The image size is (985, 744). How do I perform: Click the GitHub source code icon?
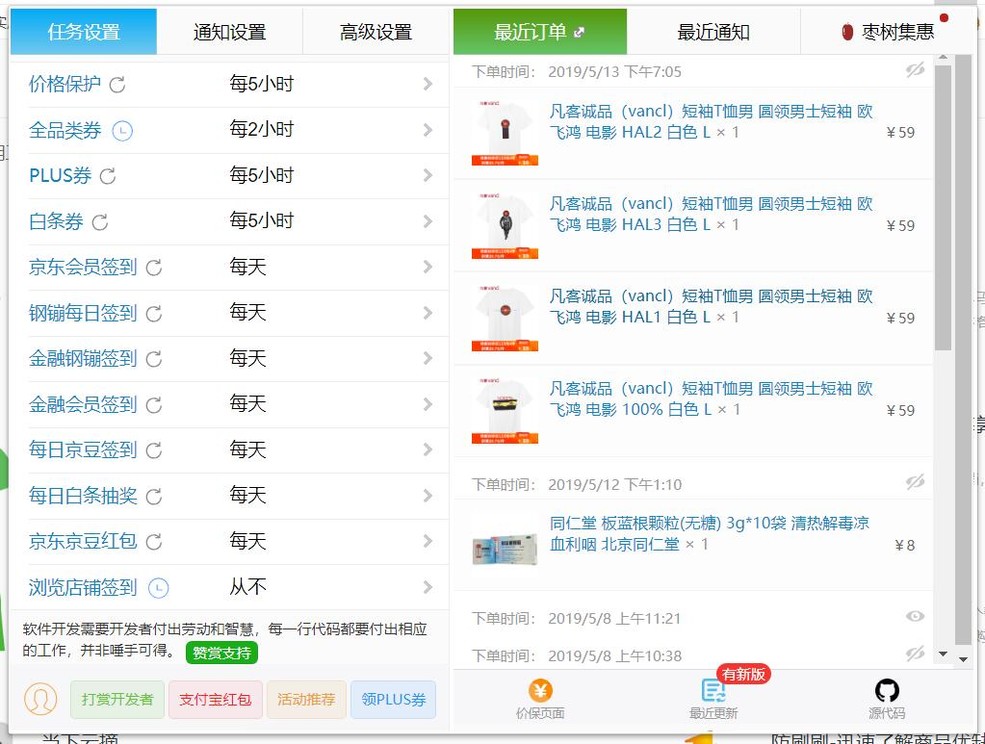tap(886, 691)
